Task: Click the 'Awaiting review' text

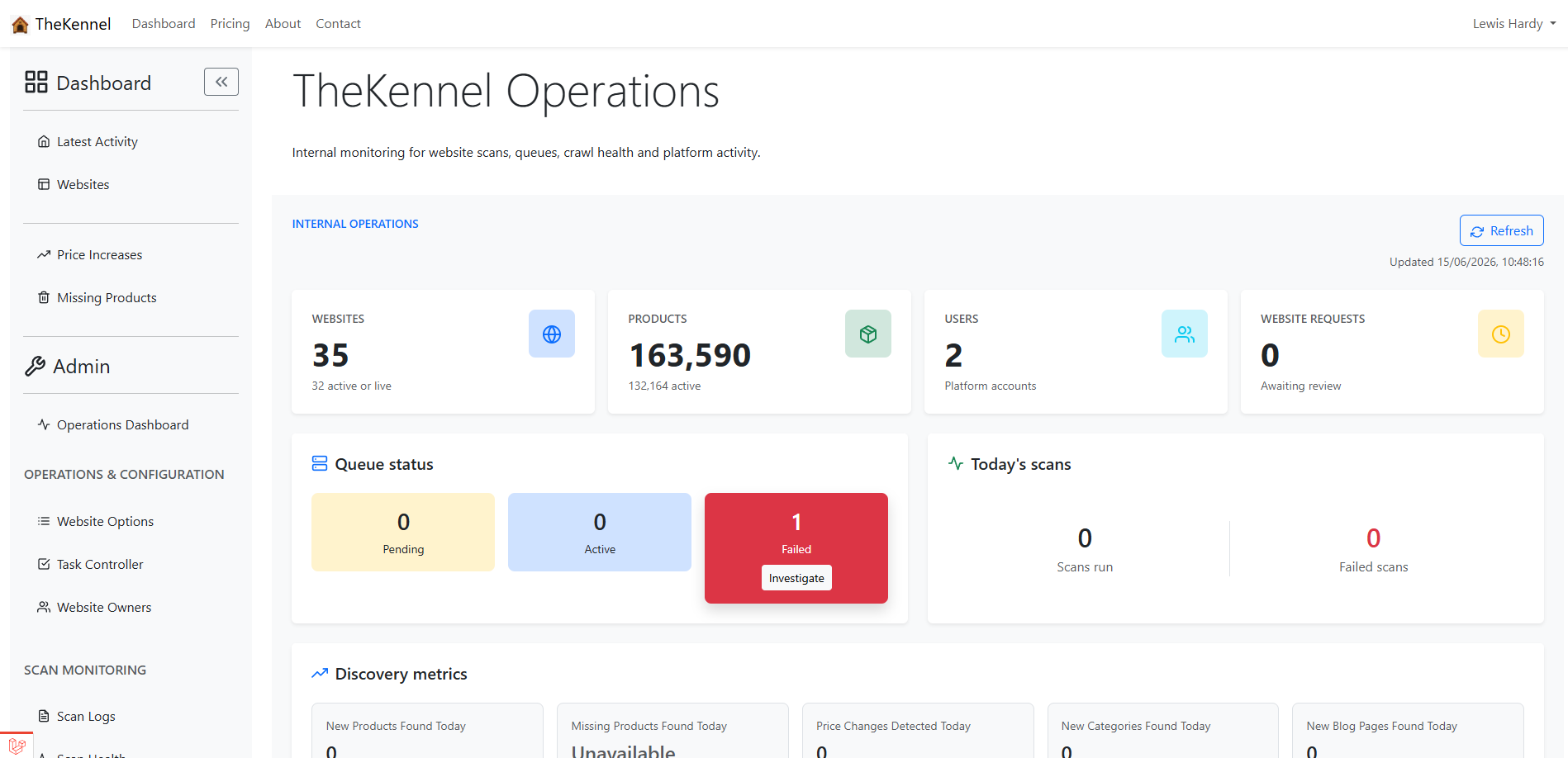Action: click(x=1300, y=386)
